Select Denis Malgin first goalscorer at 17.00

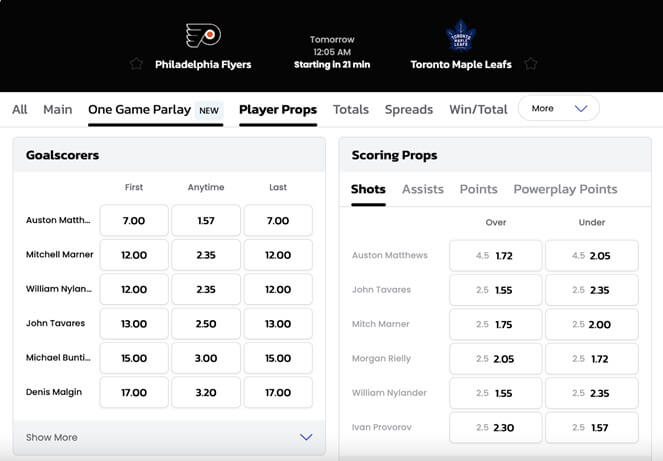tap(134, 392)
